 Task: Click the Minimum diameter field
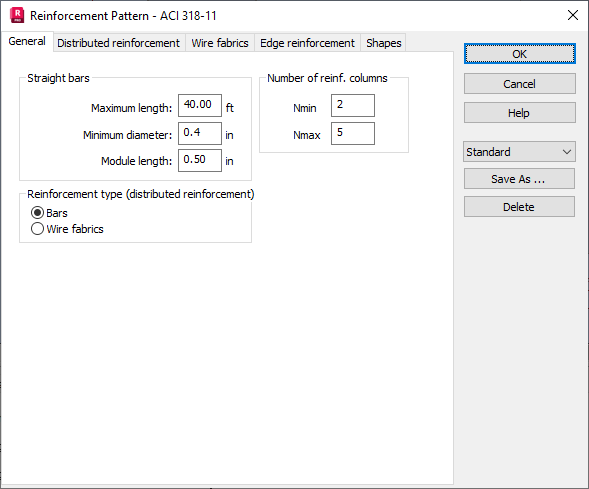(200, 133)
